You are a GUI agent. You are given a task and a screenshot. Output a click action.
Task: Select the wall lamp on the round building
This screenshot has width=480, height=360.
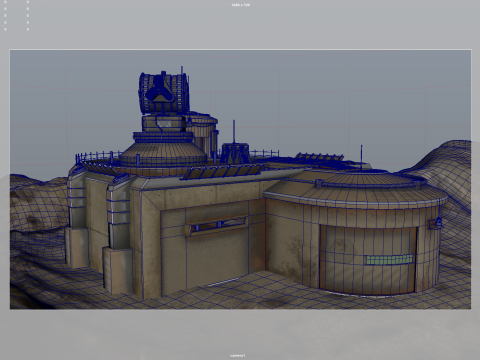(436, 223)
